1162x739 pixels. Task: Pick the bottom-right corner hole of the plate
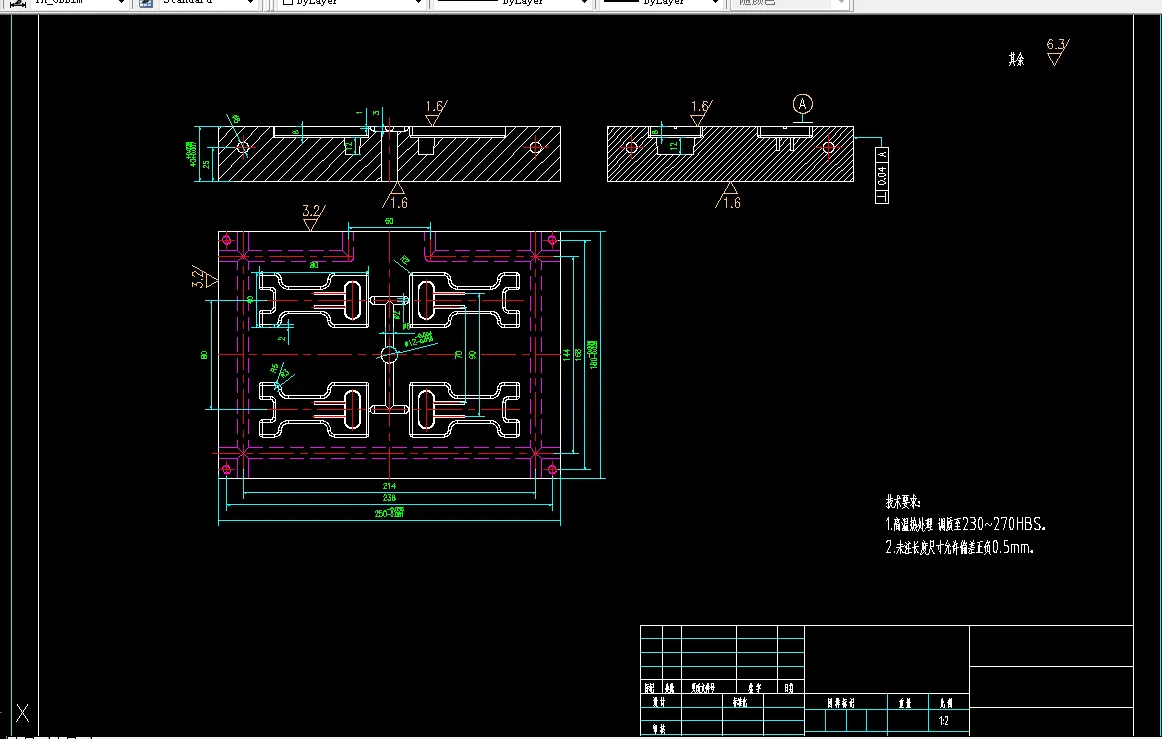coord(551,469)
